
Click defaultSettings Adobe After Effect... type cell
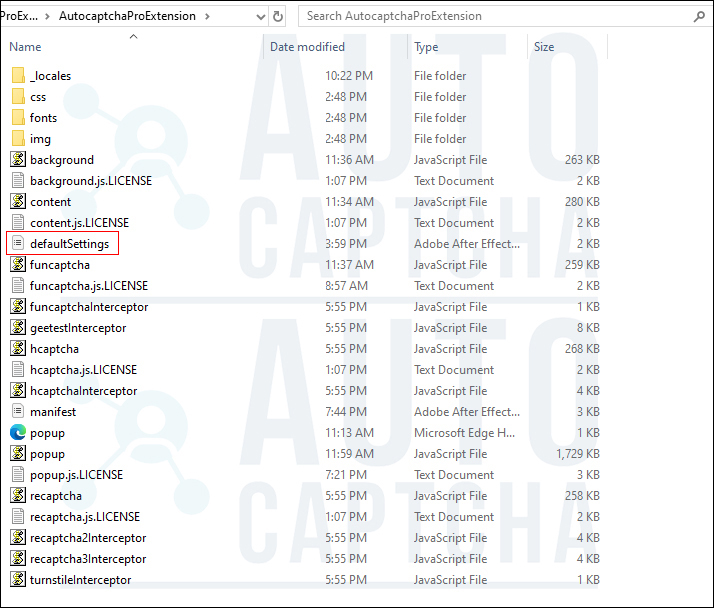click(467, 244)
